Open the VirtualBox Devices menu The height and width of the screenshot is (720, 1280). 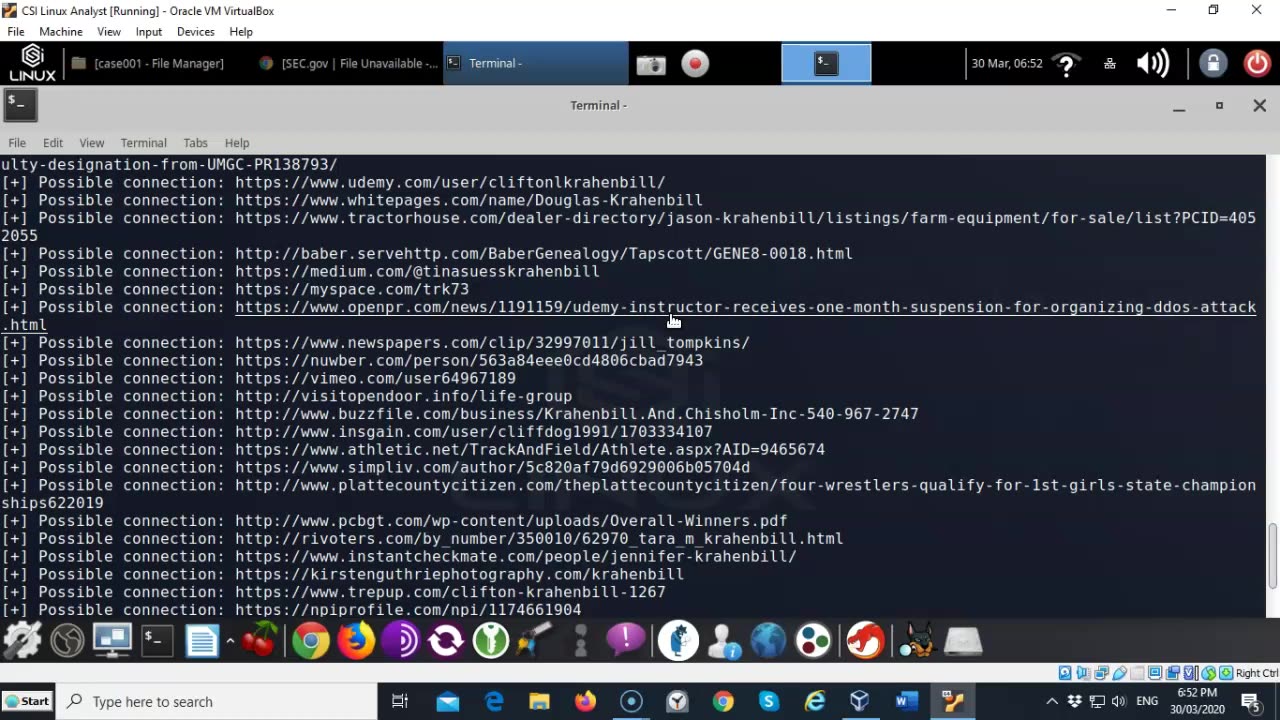point(195,32)
